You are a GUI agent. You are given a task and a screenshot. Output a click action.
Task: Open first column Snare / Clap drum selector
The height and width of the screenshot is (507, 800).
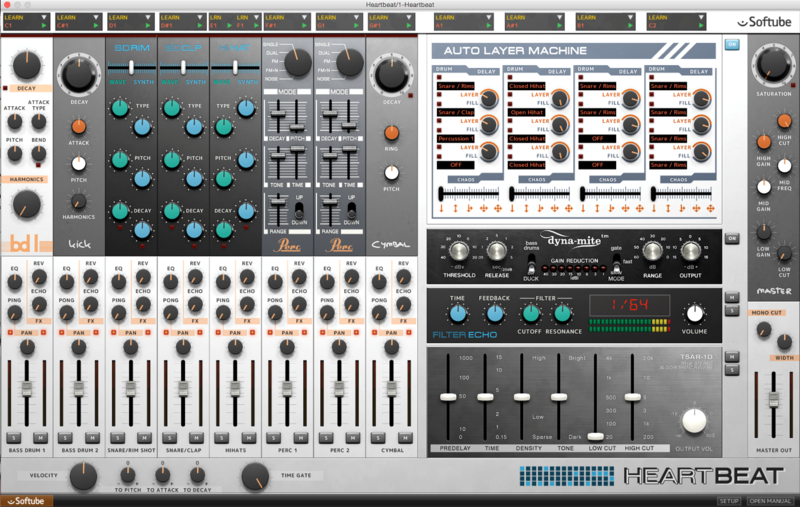(455, 112)
